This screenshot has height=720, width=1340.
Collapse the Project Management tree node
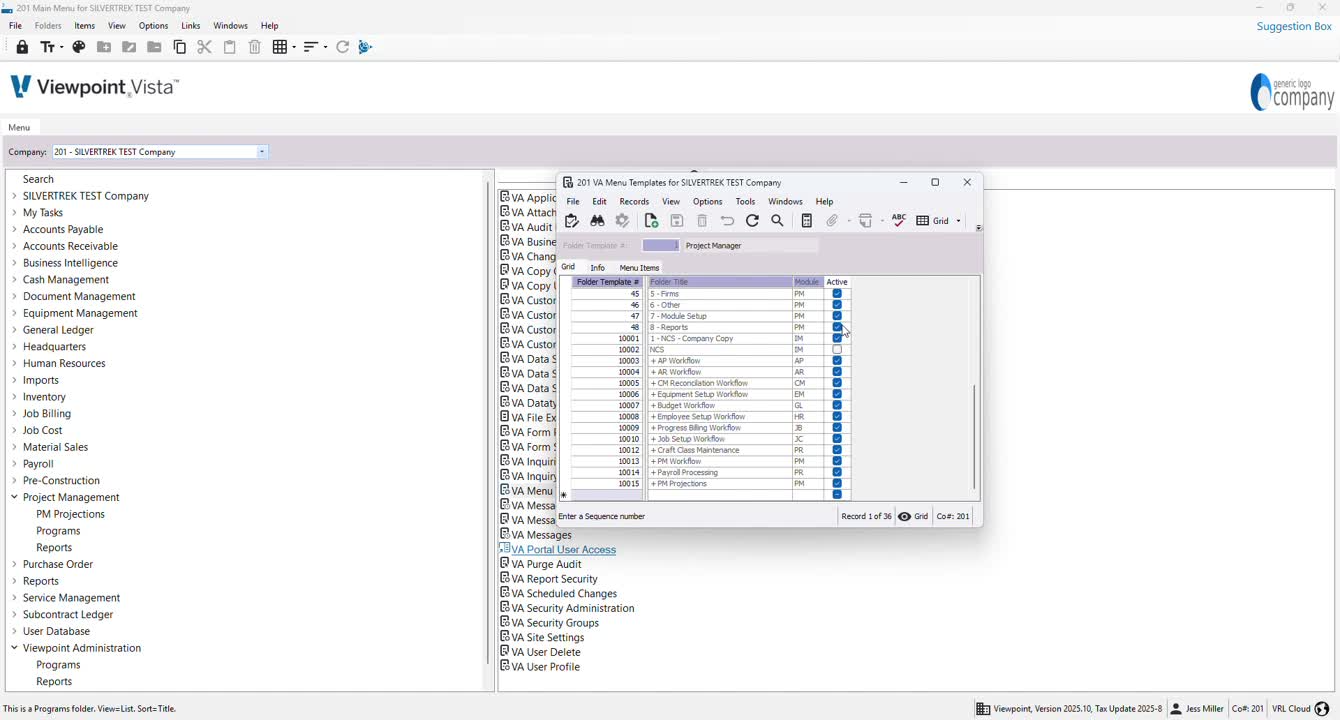coord(14,498)
